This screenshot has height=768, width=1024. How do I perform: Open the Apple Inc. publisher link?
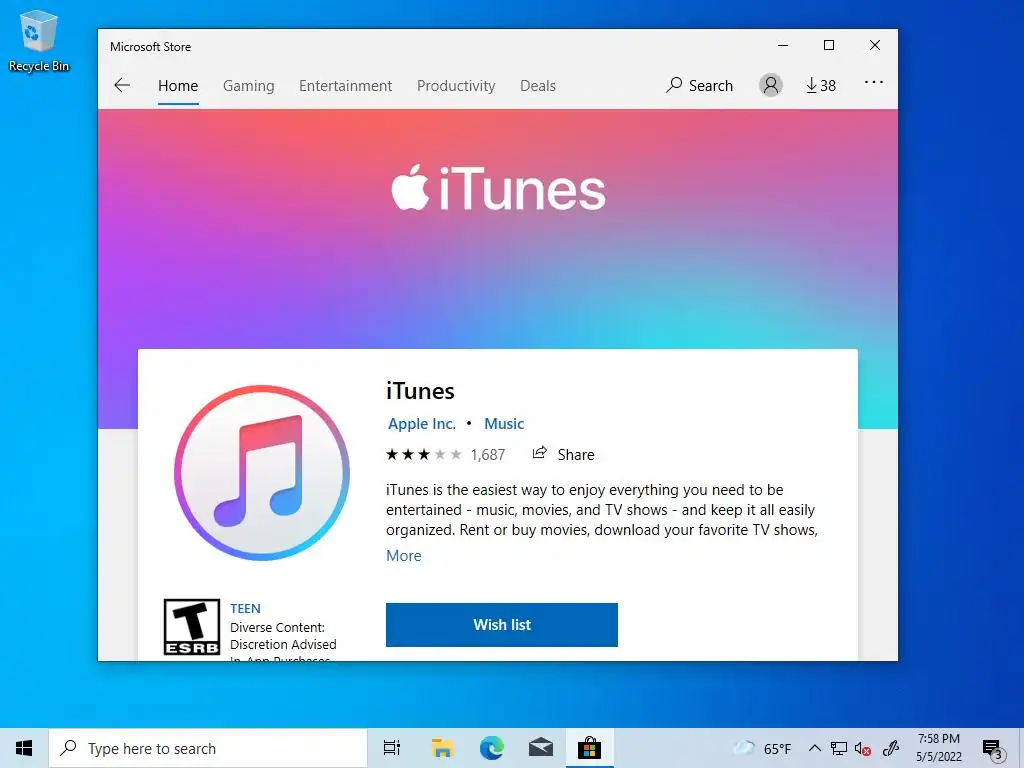tap(421, 424)
